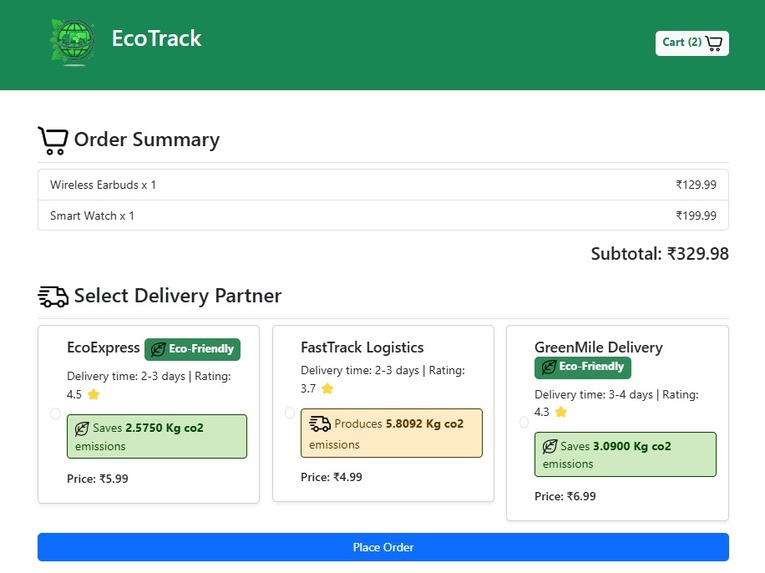
Task: Click the star next to rating 4.5
Action: click(93, 394)
